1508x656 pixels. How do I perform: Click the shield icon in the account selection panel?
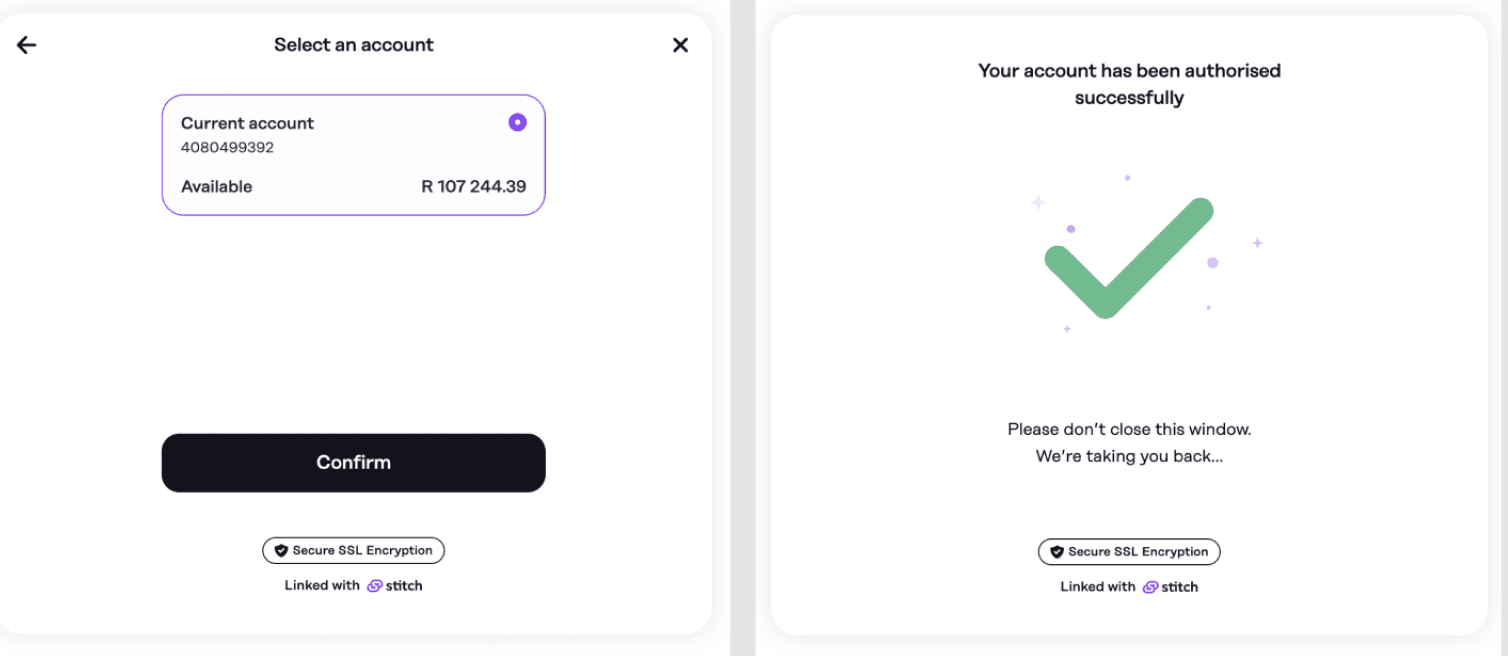[281, 551]
